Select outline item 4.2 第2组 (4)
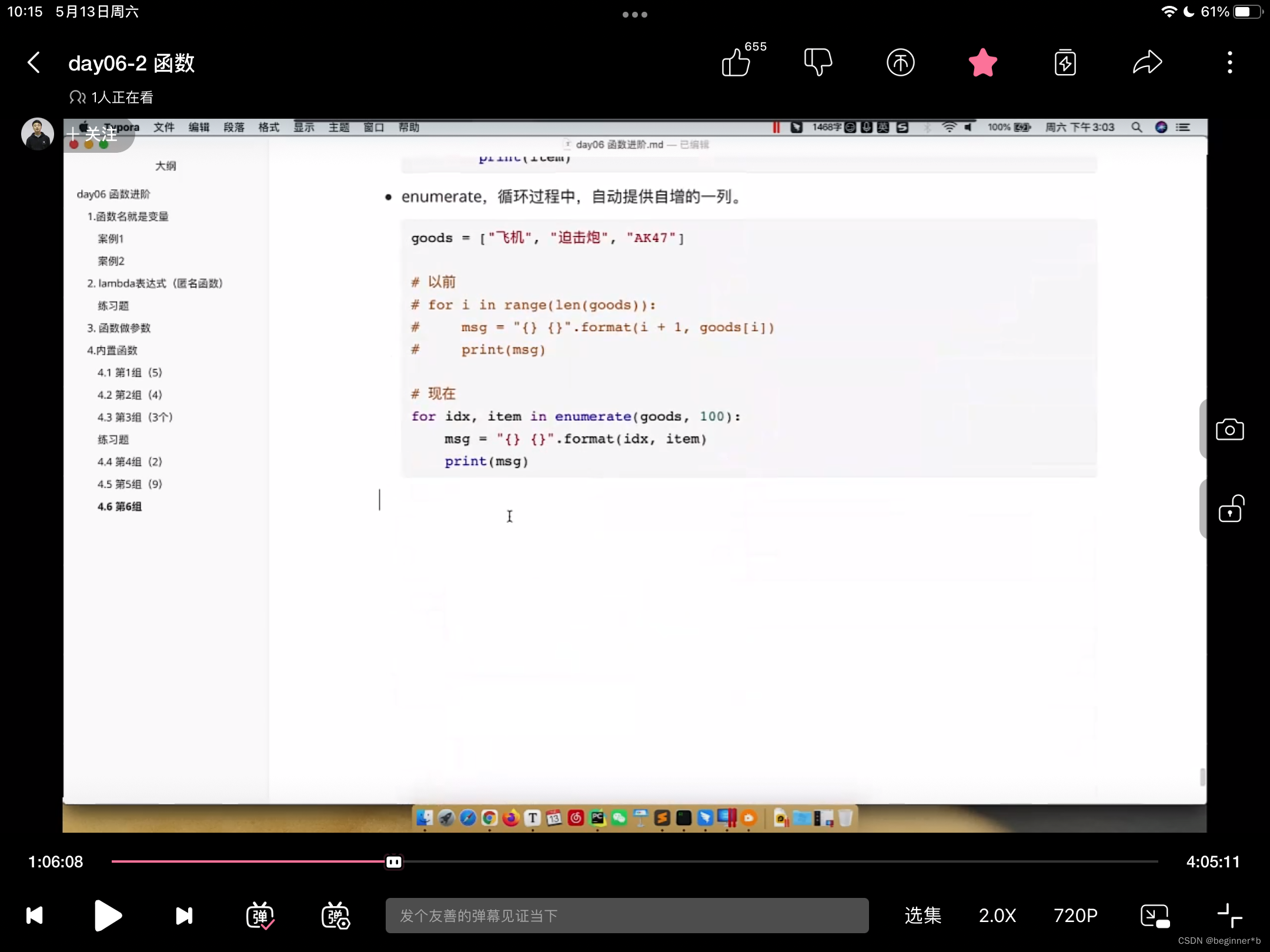This screenshot has height=952, width=1270. coord(129,395)
